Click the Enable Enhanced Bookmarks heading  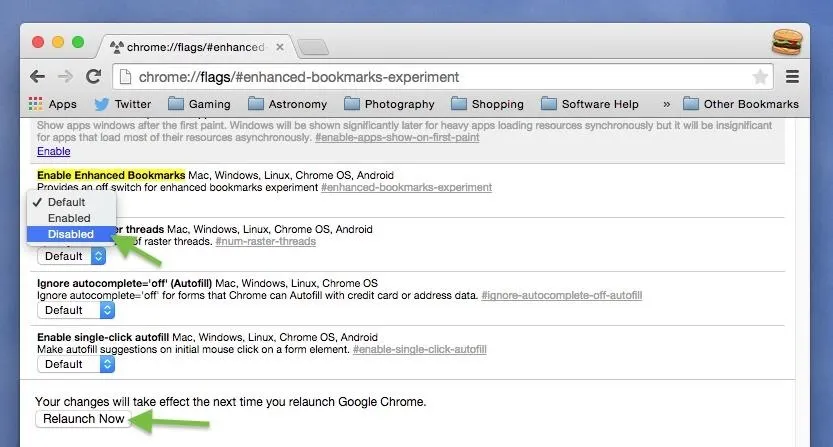tap(111, 175)
